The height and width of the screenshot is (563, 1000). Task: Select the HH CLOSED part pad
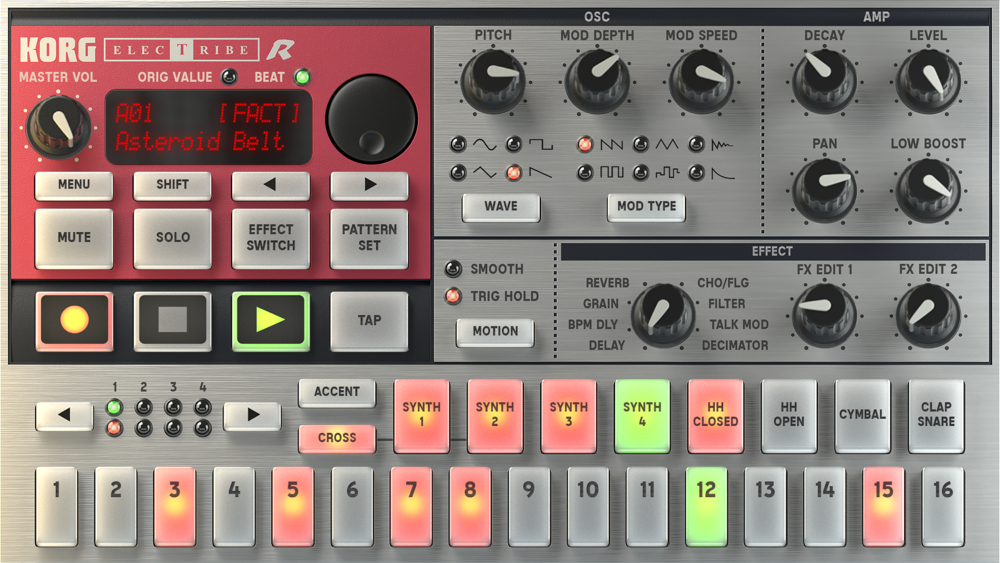pyautogui.click(x=716, y=415)
